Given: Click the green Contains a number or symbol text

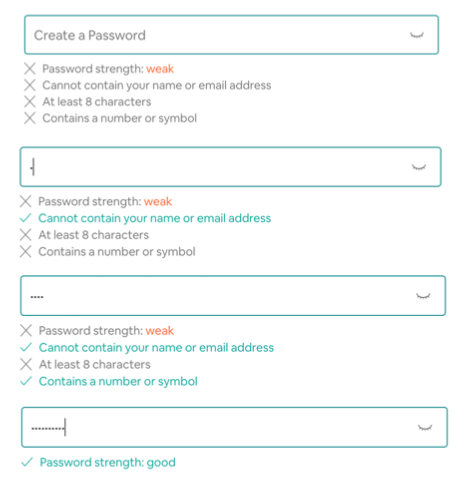Looking at the screenshot, I should point(118,381).
